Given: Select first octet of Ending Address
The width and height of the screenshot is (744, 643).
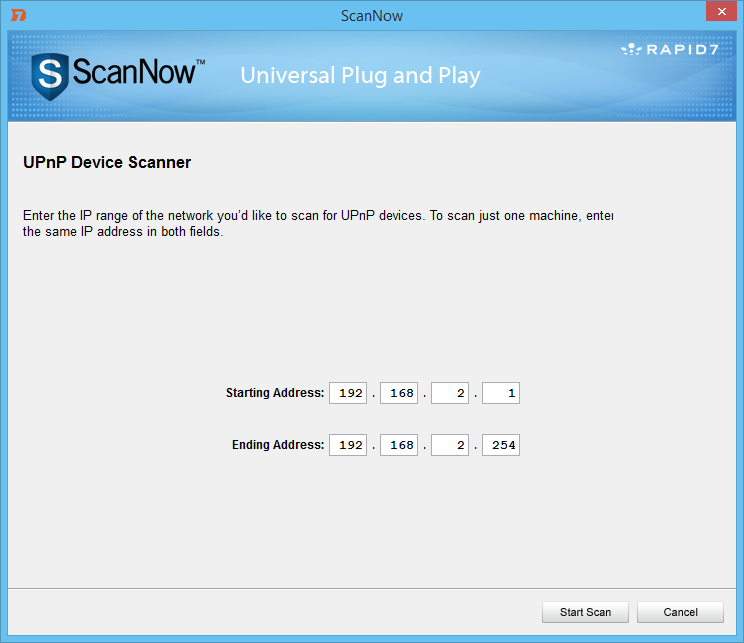Looking at the screenshot, I should coord(348,445).
